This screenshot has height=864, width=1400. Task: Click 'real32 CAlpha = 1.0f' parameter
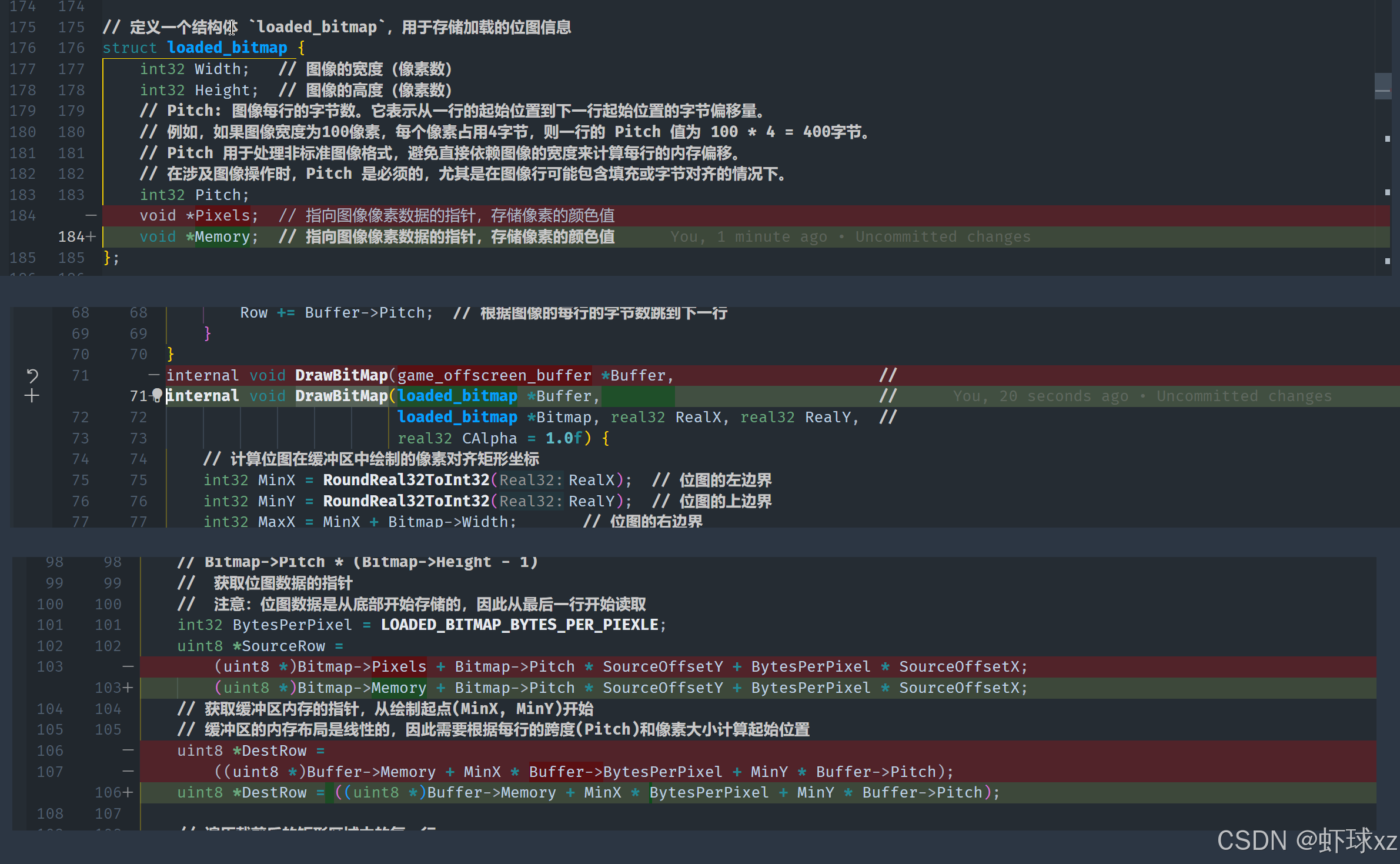pos(490,438)
